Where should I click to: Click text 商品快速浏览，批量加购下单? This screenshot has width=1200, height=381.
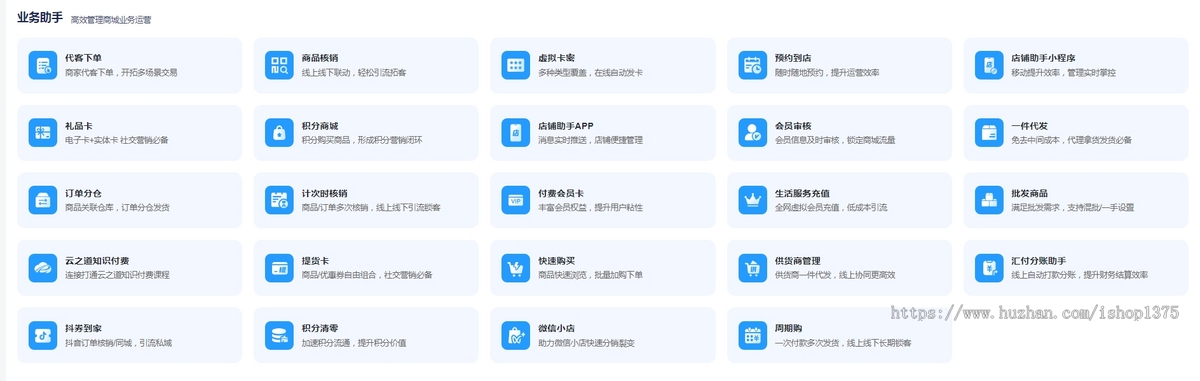tap(590, 275)
